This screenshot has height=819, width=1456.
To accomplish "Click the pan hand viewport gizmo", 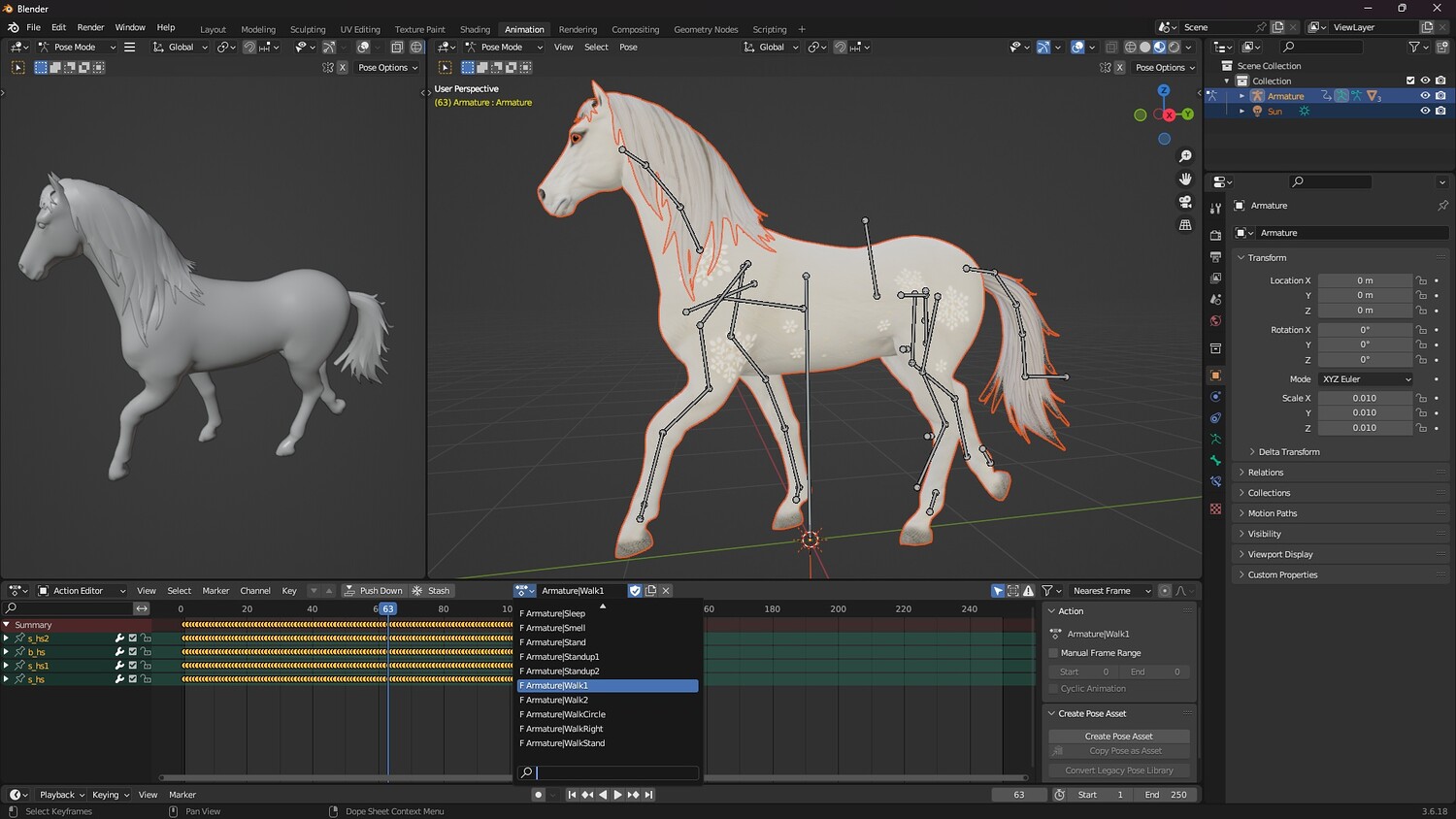I will [x=1185, y=179].
